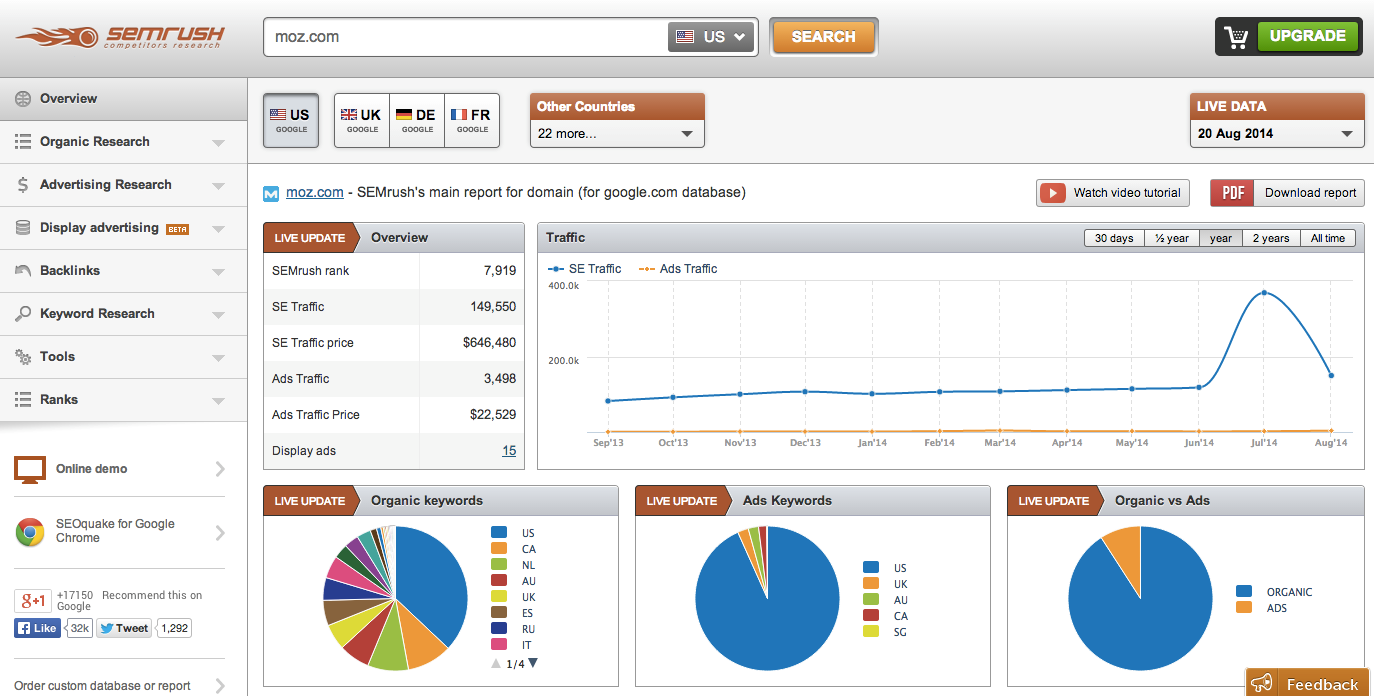Set traffic chart range to All time
The width and height of the screenshot is (1374, 696).
(1328, 238)
